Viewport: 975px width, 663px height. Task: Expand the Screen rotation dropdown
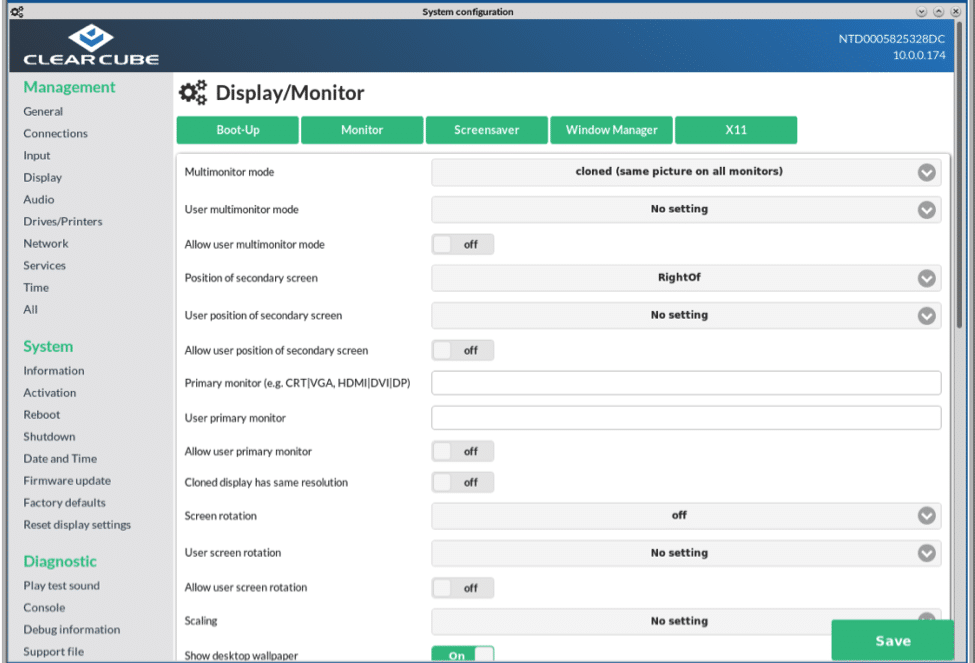coord(686,516)
